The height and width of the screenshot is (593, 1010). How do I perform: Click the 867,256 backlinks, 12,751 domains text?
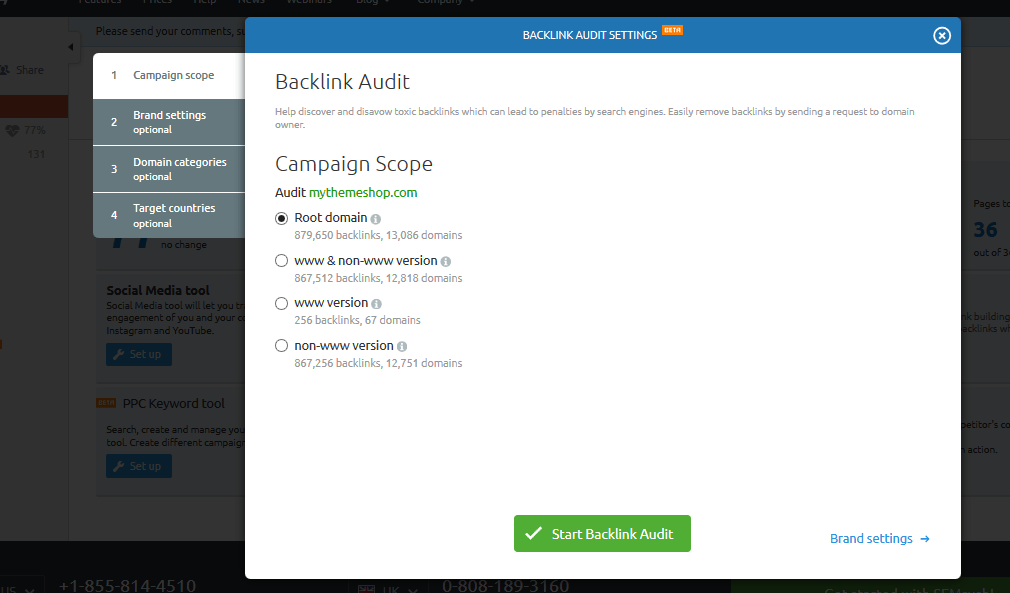[378, 363]
